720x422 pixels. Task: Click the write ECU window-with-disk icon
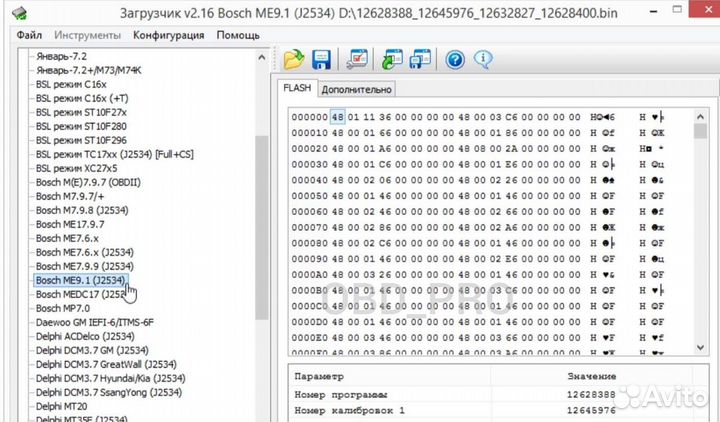pyautogui.click(x=420, y=59)
